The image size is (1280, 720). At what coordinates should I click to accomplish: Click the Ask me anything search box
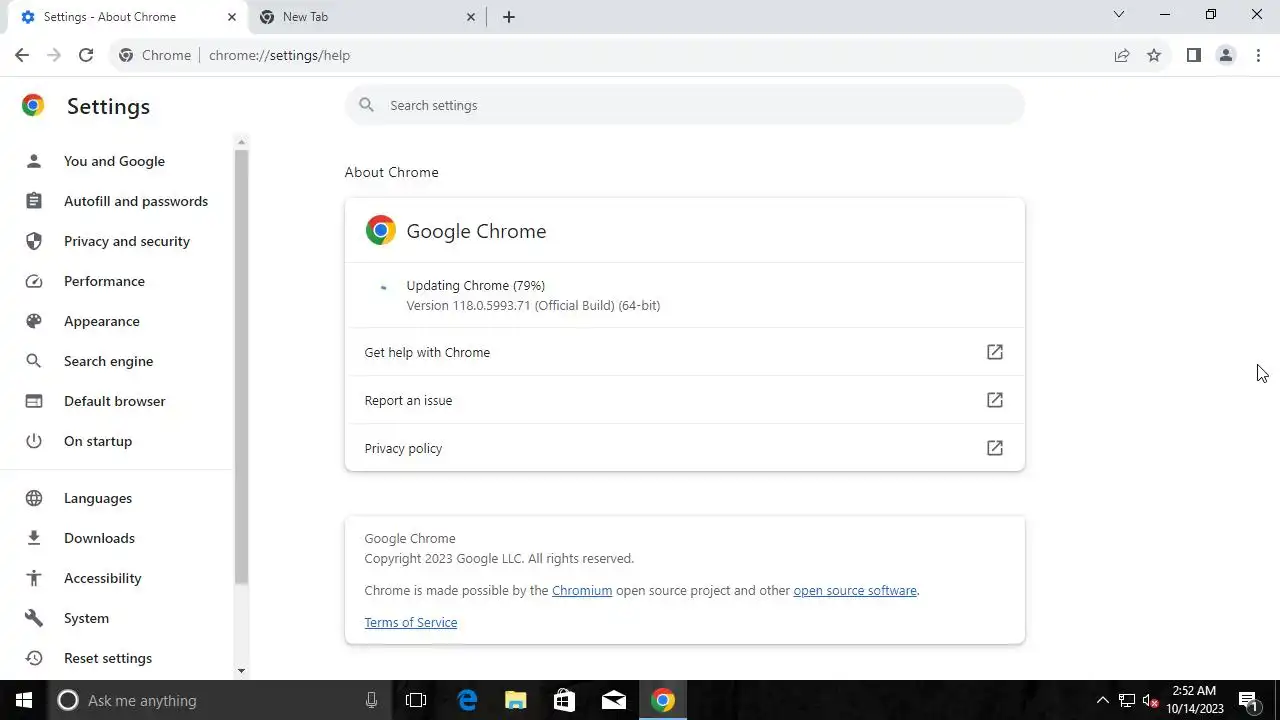pos(218,700)
